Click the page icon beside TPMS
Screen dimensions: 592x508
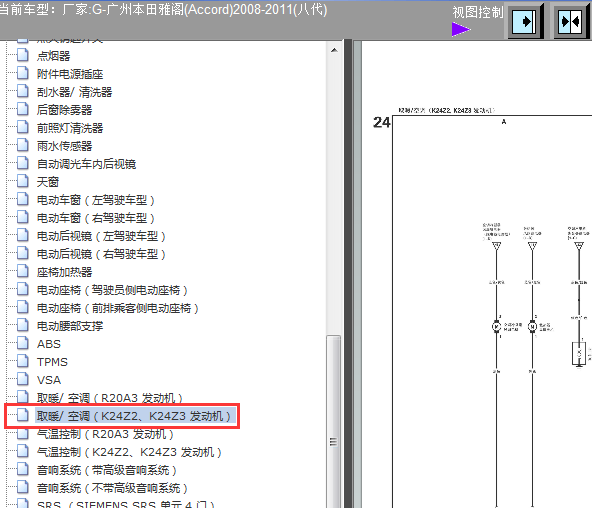point(23,362)
